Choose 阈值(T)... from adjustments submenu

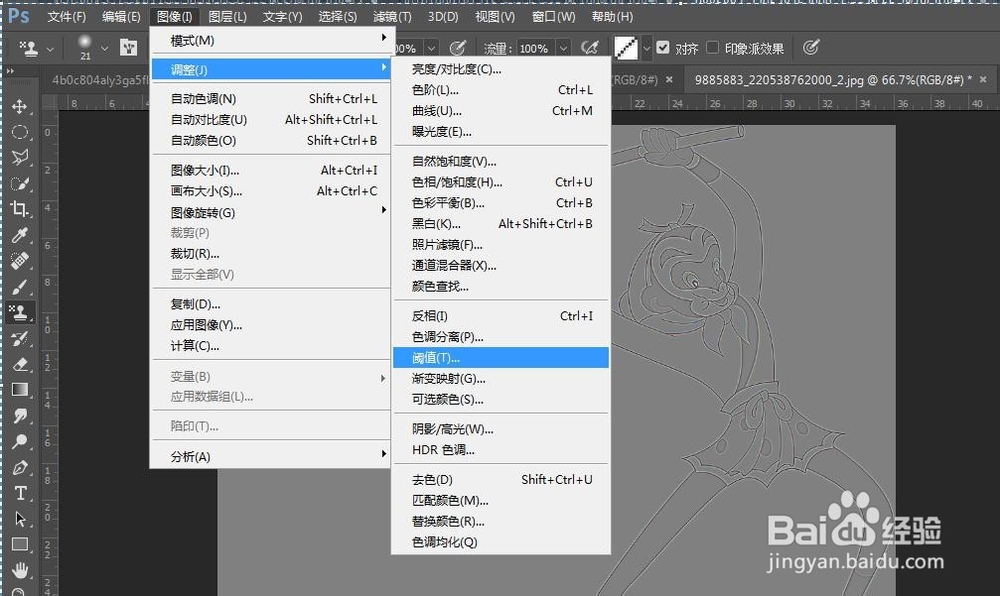[501, 358]
